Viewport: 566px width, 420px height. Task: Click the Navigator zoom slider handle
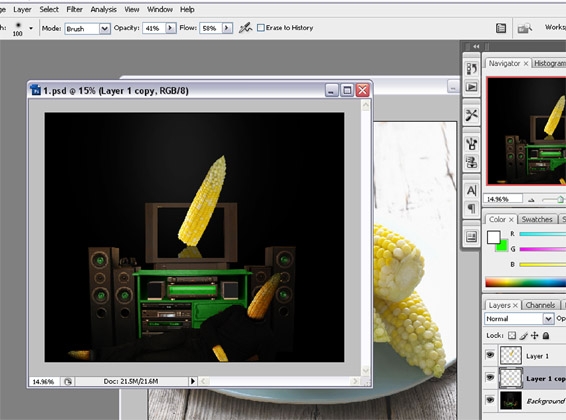point(560,199)
